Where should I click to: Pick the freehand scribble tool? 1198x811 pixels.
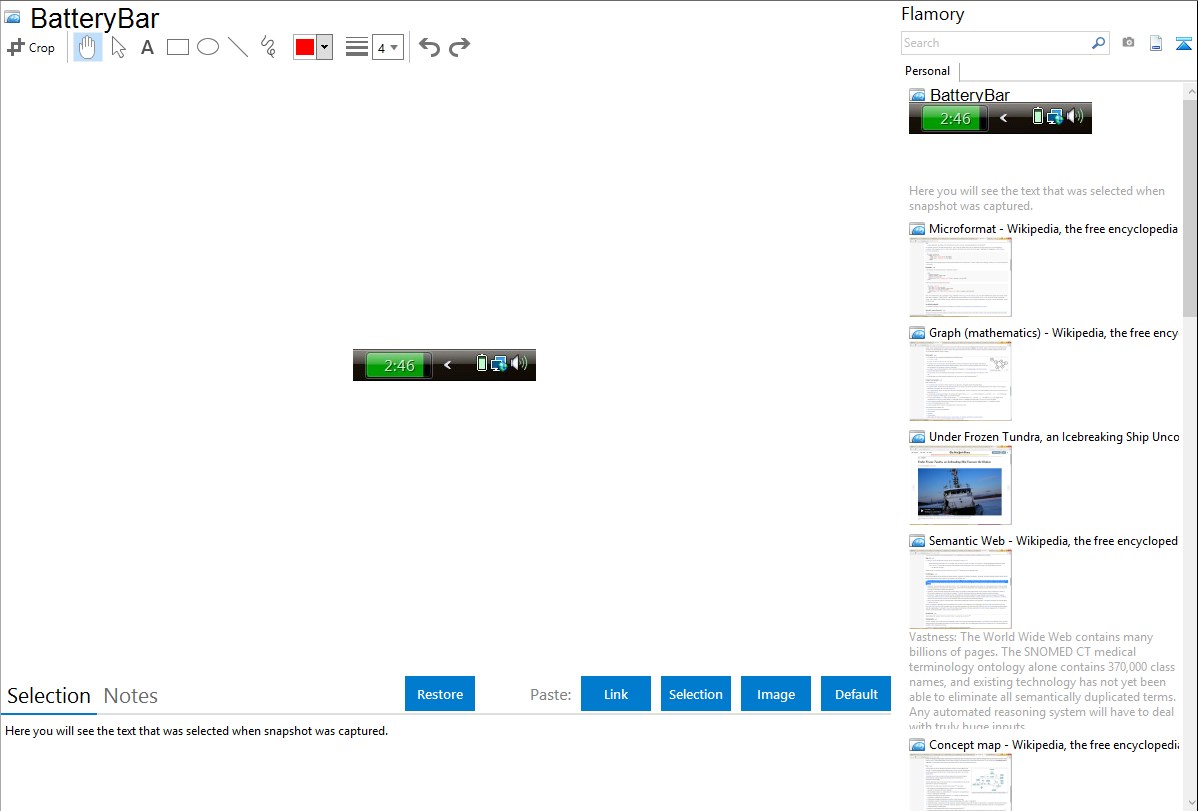[268, 47]
